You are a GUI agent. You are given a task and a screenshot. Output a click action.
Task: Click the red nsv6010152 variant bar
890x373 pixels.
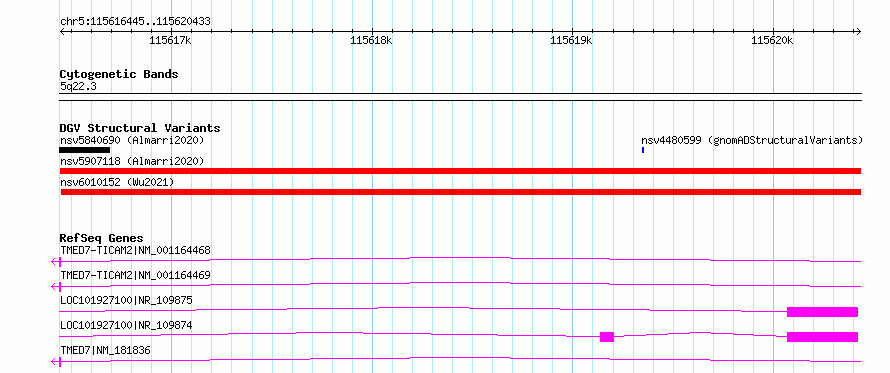(460, 192)
